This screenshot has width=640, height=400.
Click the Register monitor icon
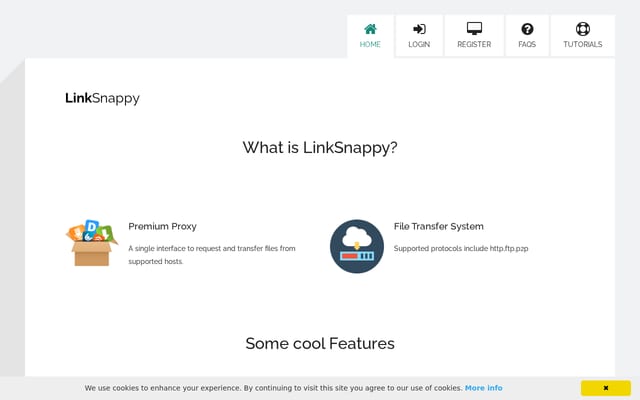point(474,29)
